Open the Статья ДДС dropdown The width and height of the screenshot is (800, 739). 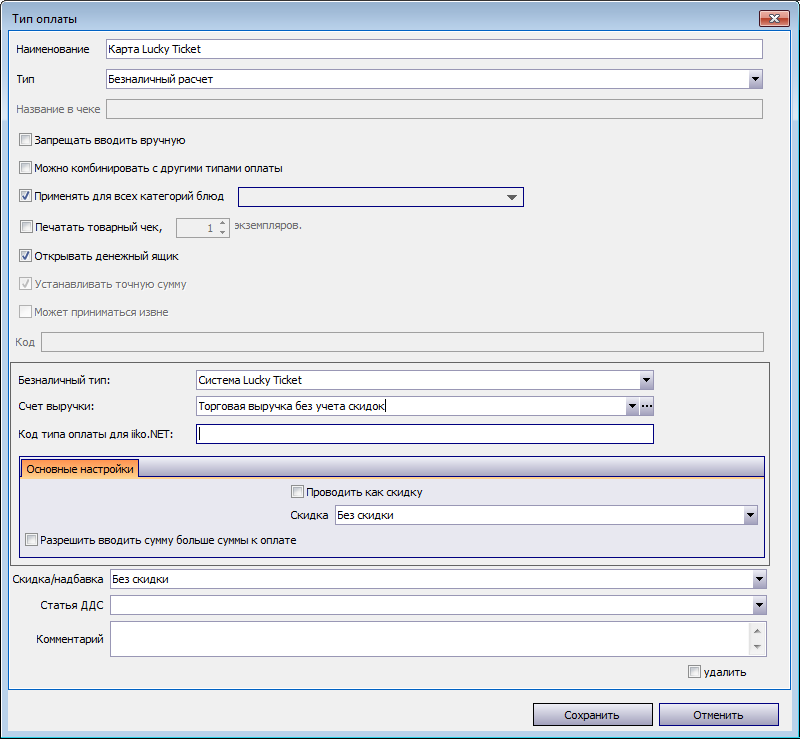point(759,605)
